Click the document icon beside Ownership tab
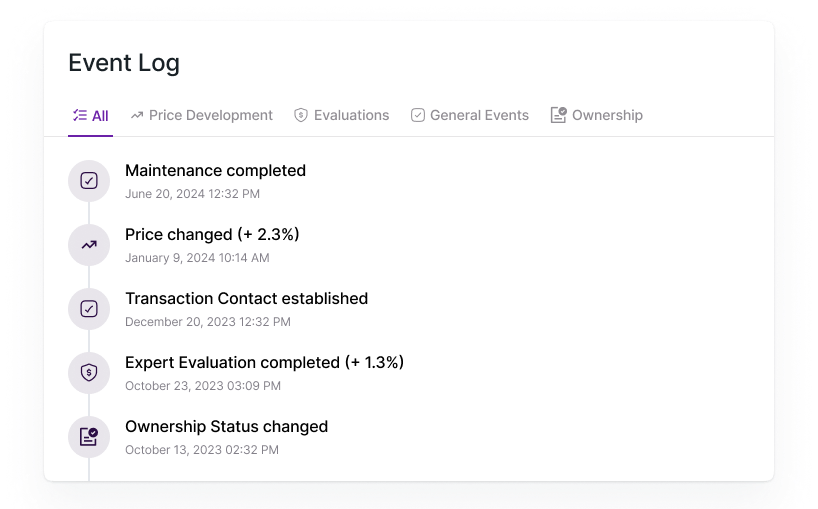Viewport: 818px width, 509px height. pyautogui.click(x=559, y=115)
